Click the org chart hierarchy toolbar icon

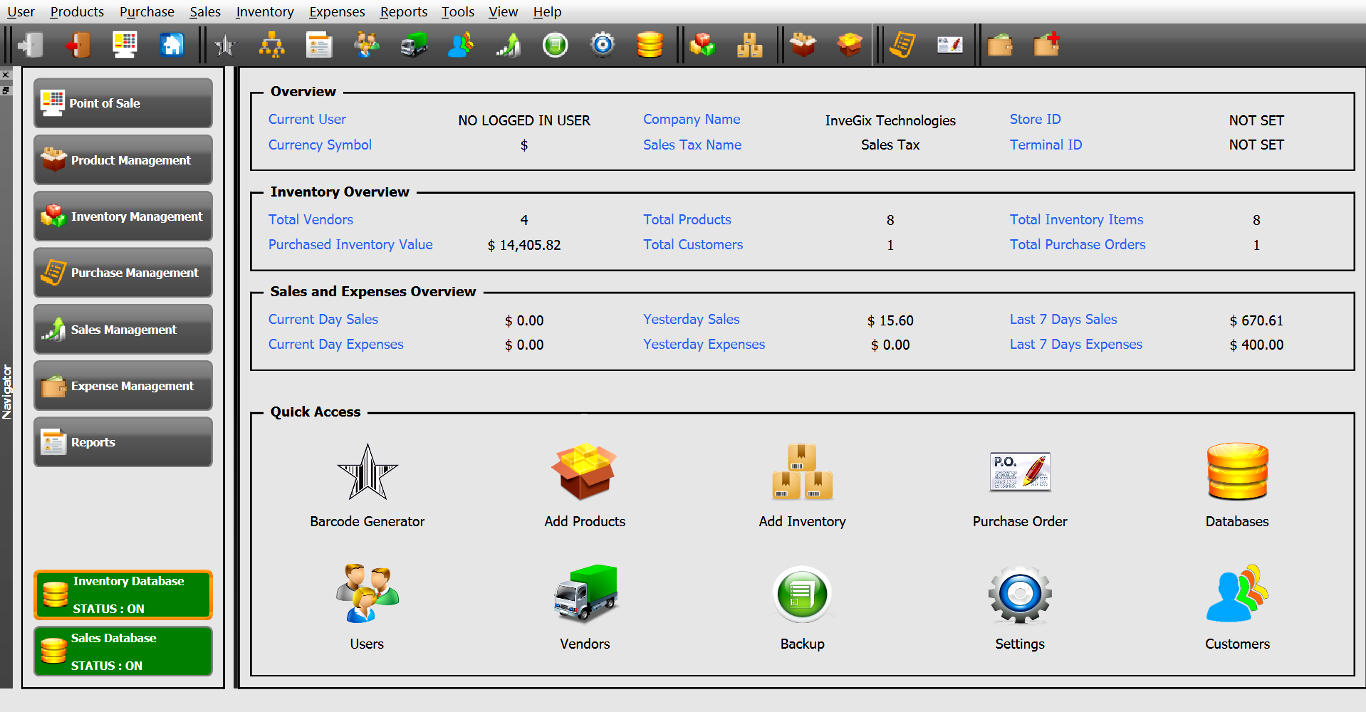click(x=272, y=45)
